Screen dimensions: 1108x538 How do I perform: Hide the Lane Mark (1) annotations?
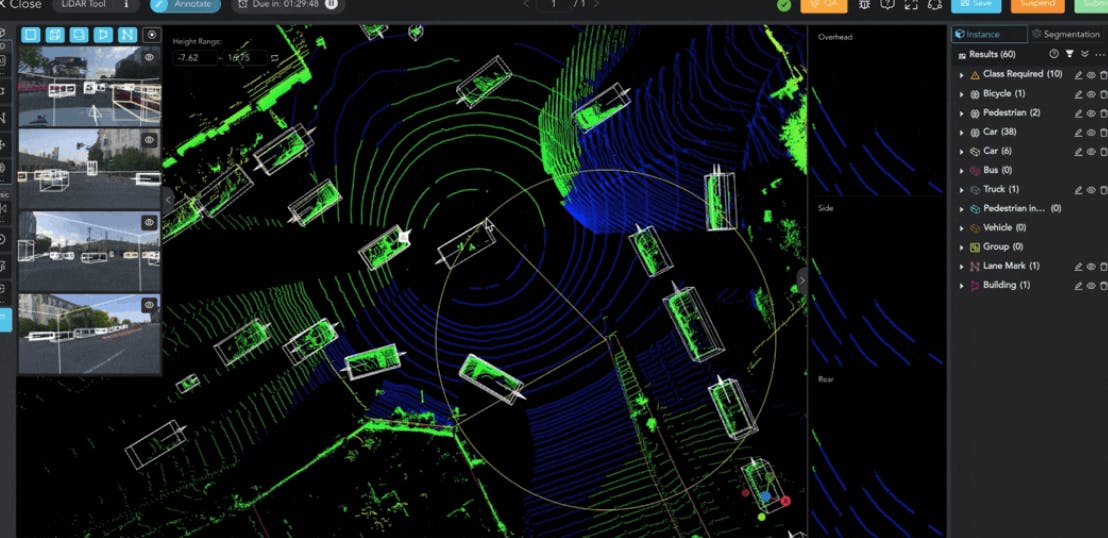click(1091, 267)
